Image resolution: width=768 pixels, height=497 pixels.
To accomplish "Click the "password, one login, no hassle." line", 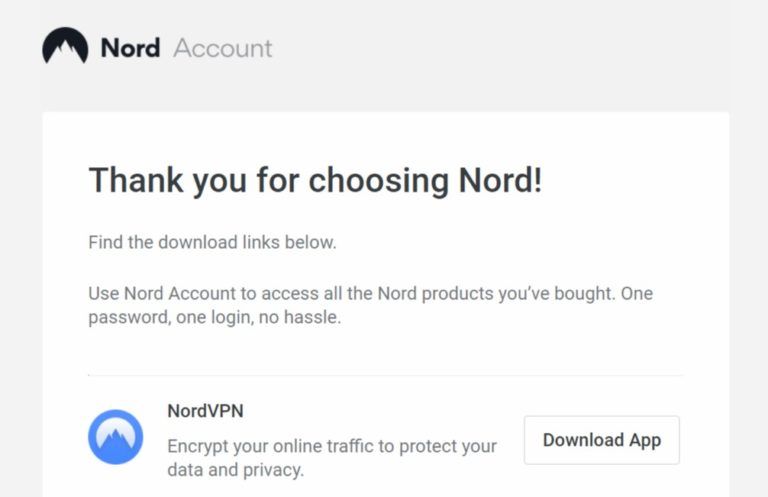I will tap(215, 318).
